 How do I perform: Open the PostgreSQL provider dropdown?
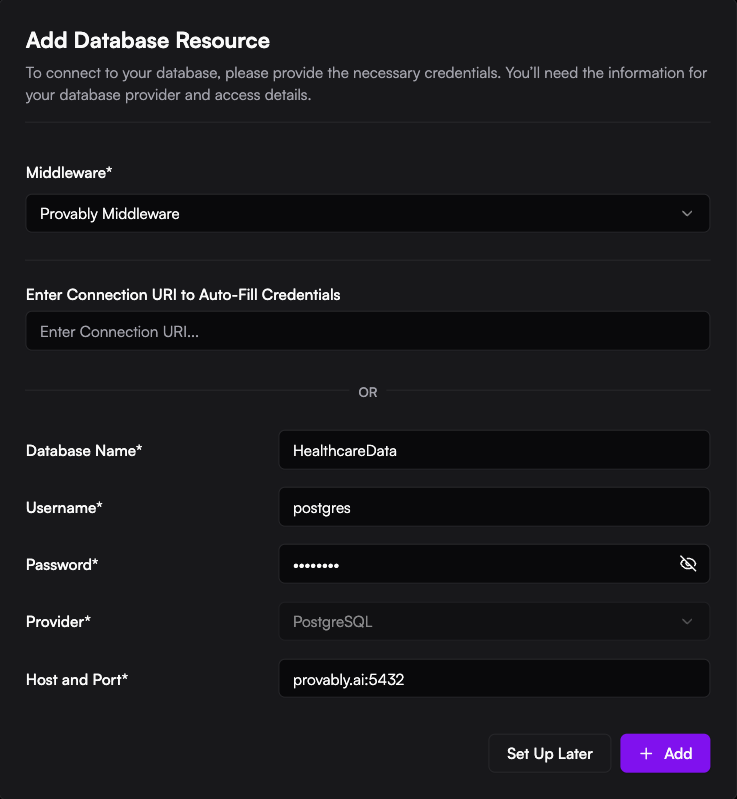pyautogui.click(x=493, y=622)
